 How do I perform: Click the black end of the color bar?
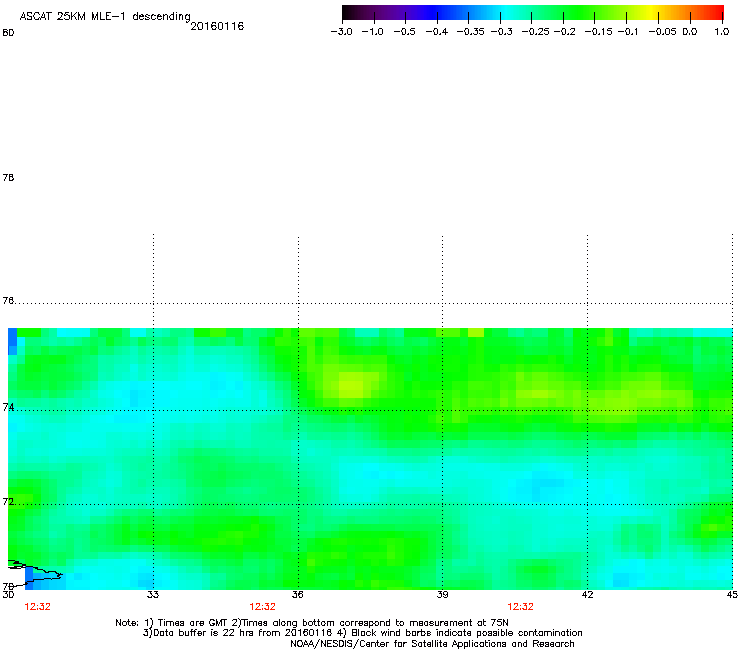tap(346, 13)
